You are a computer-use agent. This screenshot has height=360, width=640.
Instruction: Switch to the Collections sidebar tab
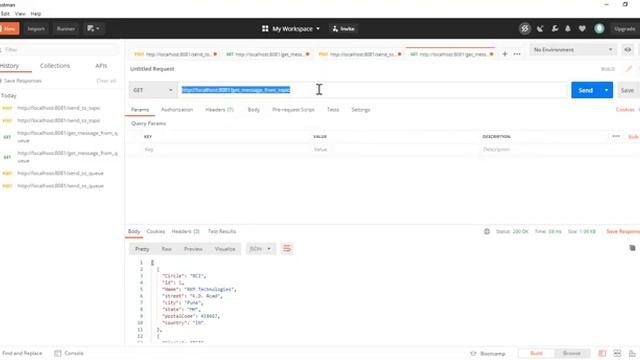click(55, 66)
